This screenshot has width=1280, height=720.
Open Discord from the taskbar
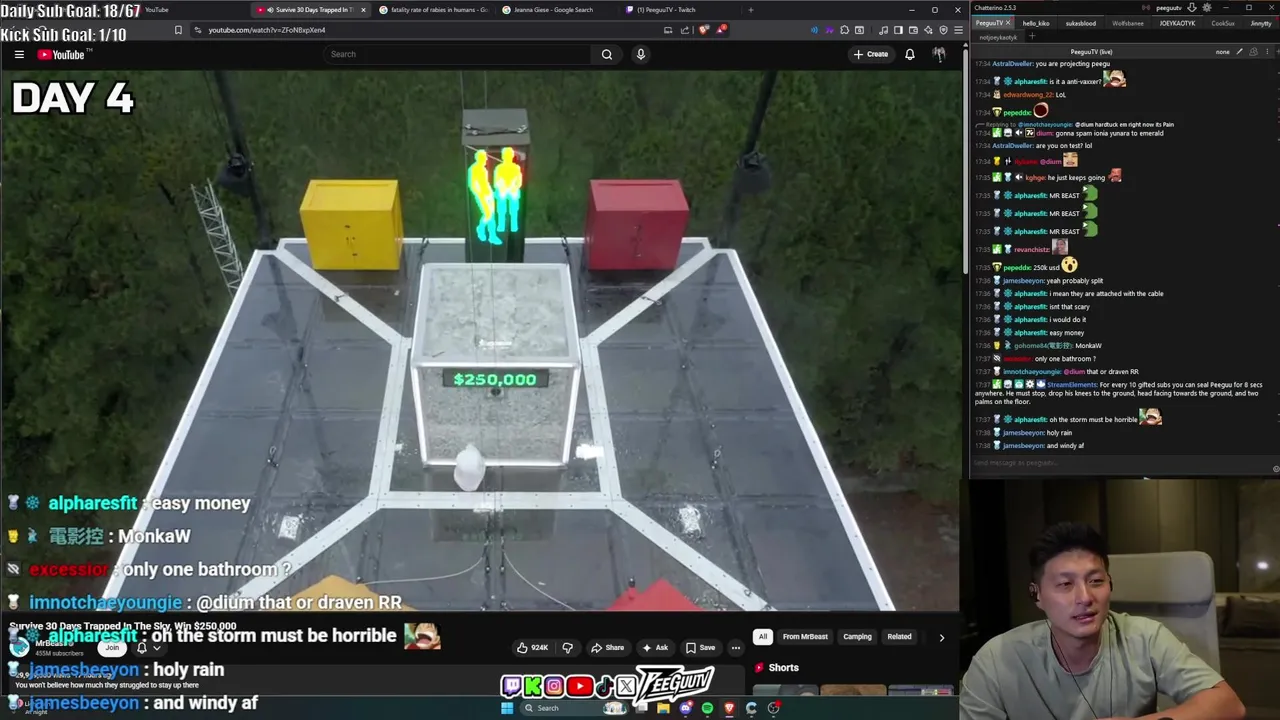pyautogui.click(x=685, y=708)
